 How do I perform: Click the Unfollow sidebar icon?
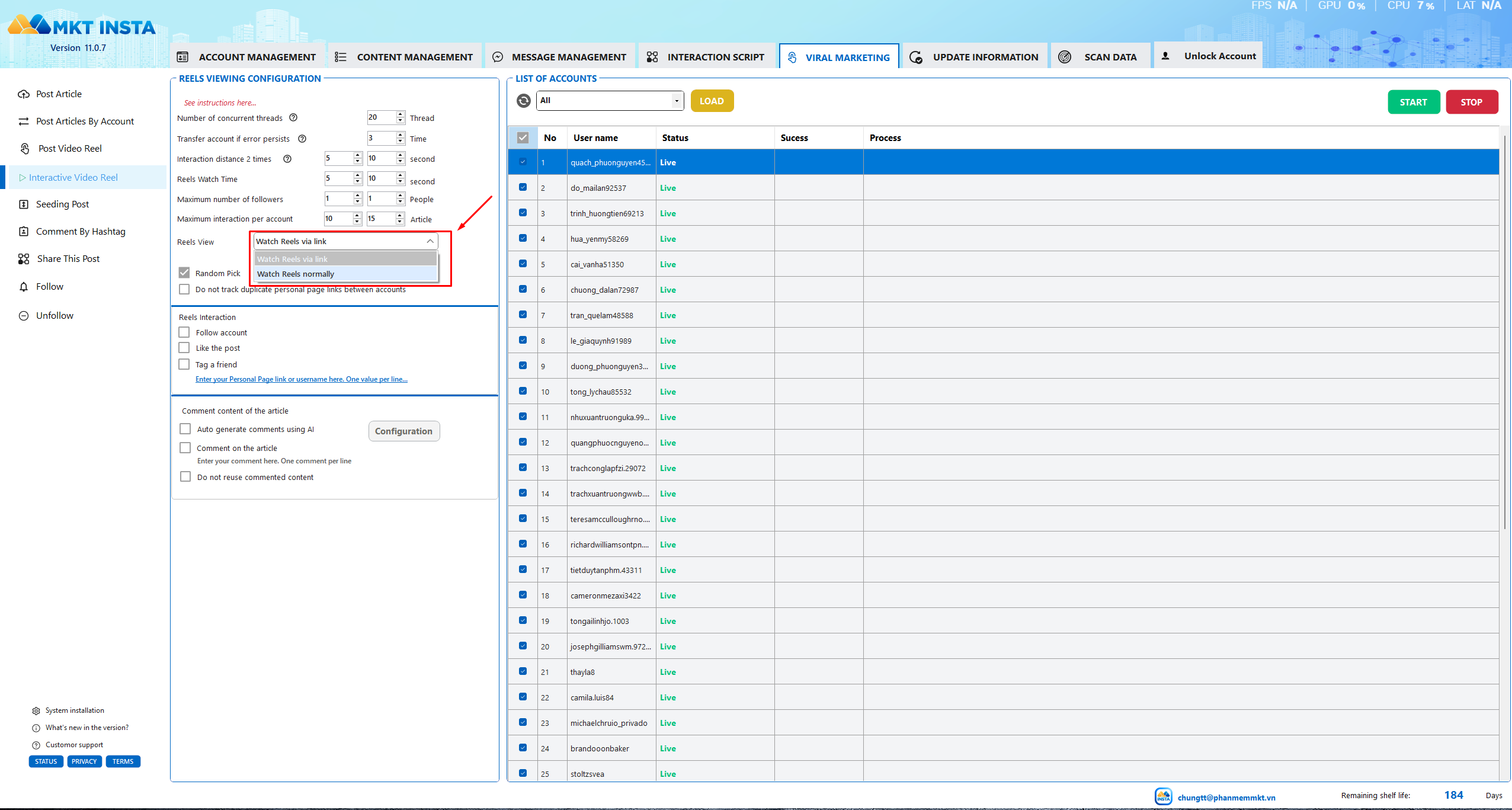coord(24,316)
